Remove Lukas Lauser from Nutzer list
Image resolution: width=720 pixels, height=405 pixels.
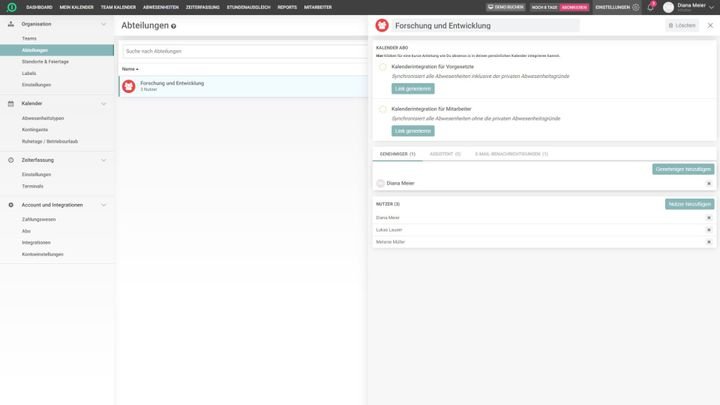(x=709, y=230)
